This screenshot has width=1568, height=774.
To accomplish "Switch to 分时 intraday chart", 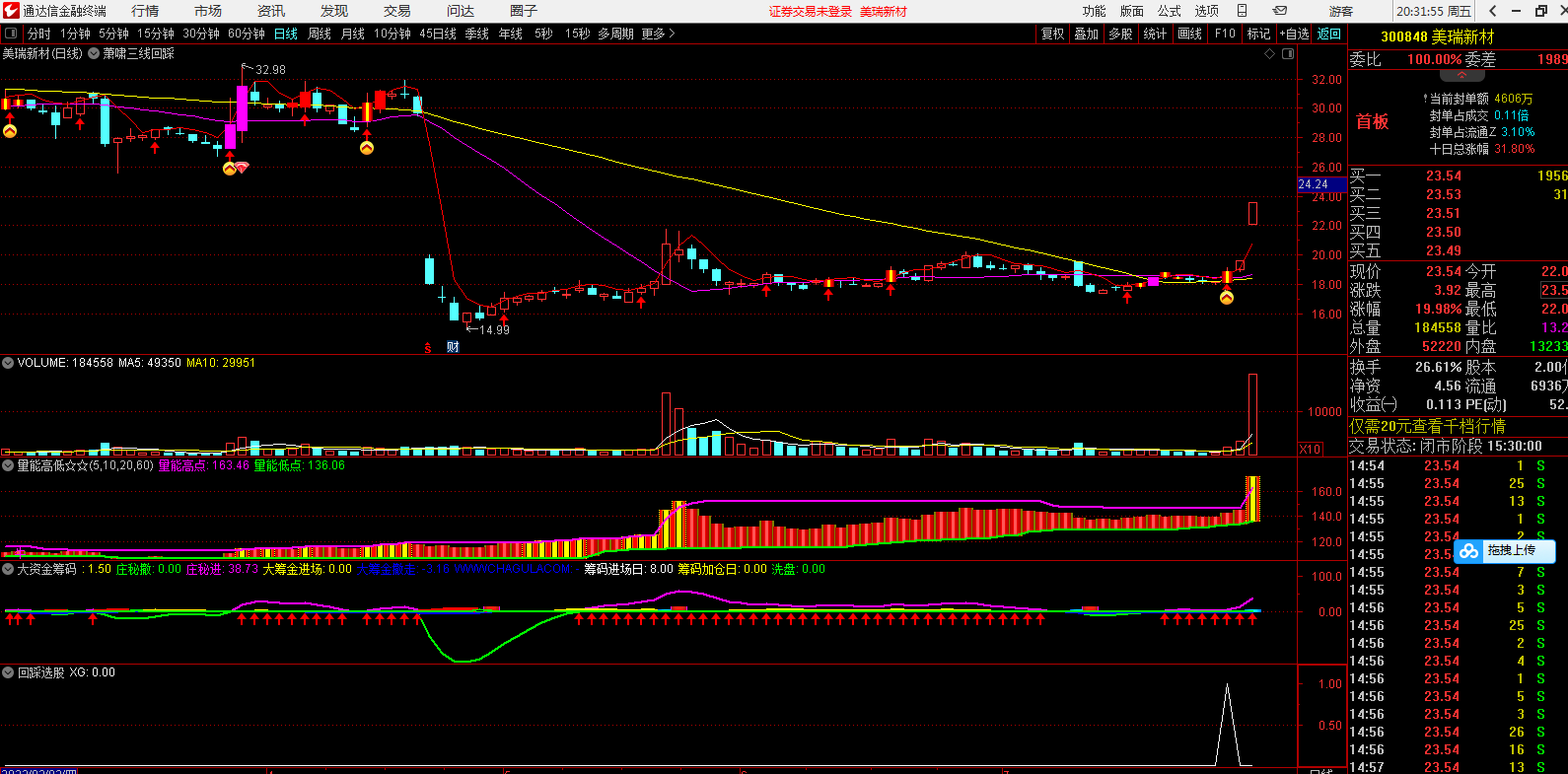I will 39,34.
